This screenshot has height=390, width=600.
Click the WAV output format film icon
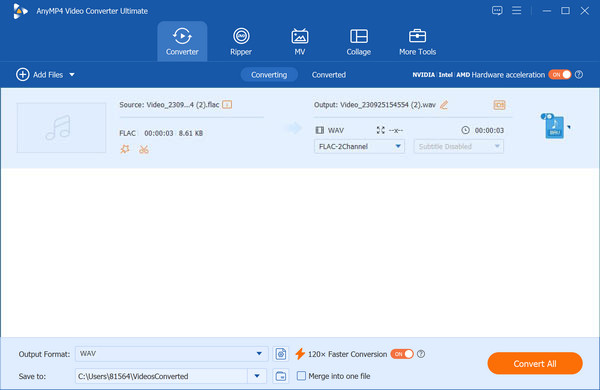(320, 130)
